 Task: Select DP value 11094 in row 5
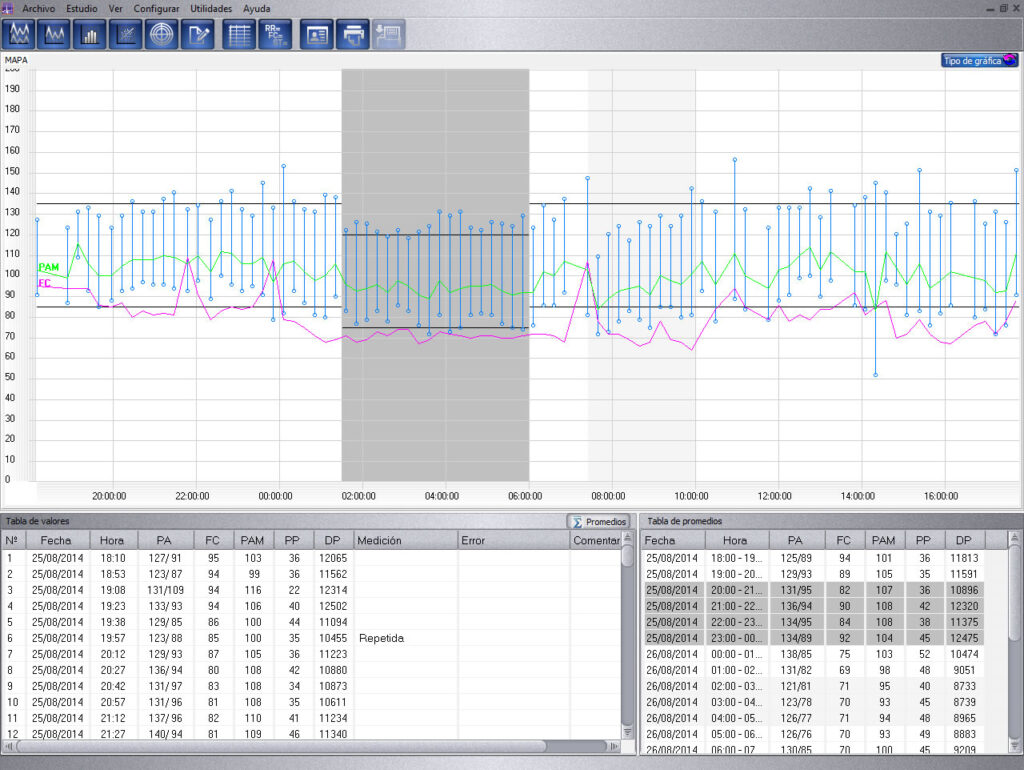(x=333, y=622)
